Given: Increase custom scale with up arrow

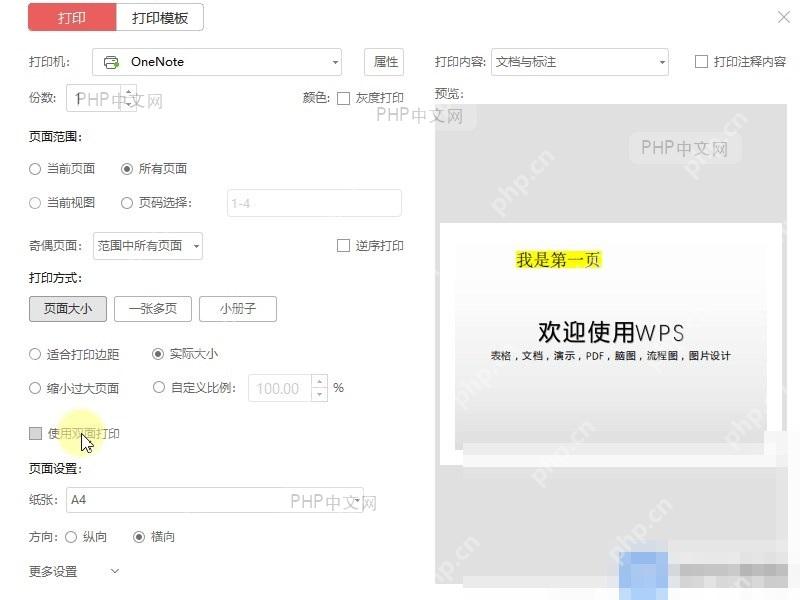Looking at the screenshot, I should coord(319,382).
